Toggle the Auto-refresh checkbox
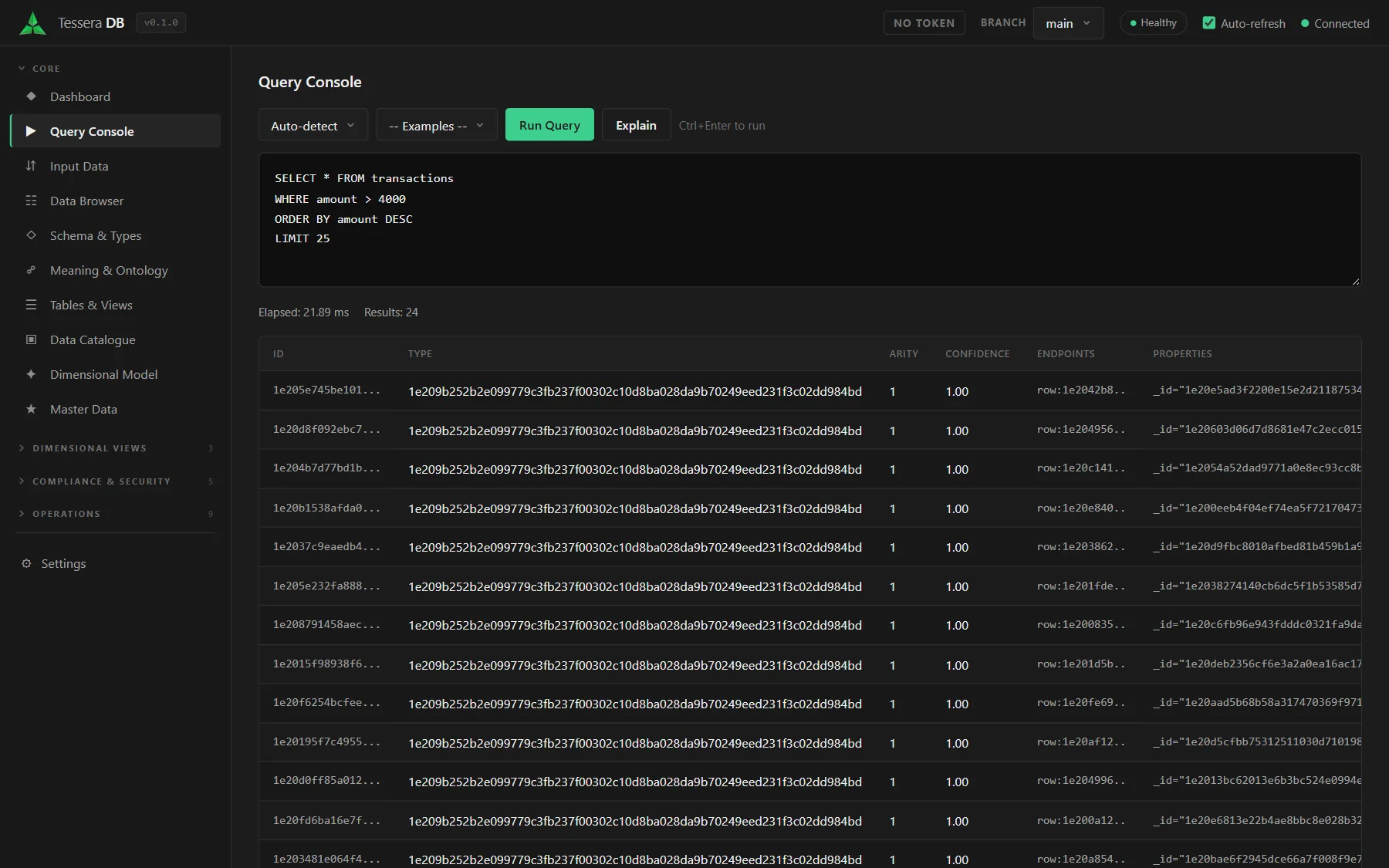 (x=1209, y=23)
